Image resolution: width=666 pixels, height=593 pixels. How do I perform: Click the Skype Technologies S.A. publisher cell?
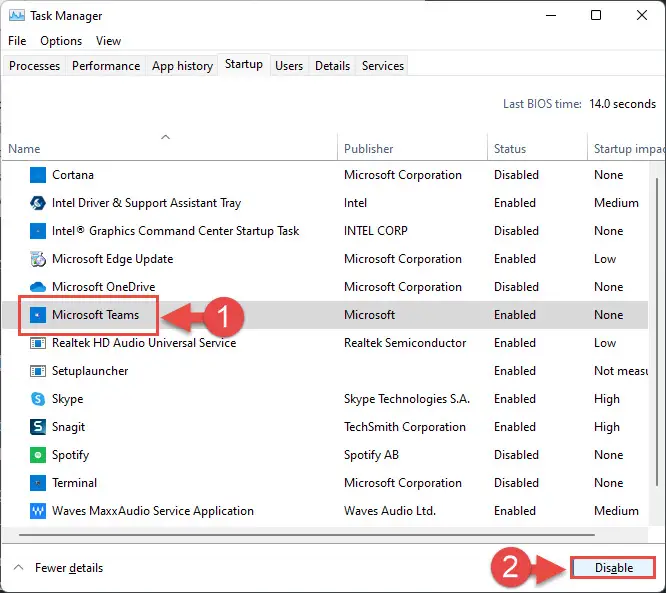tap(407, 399)
